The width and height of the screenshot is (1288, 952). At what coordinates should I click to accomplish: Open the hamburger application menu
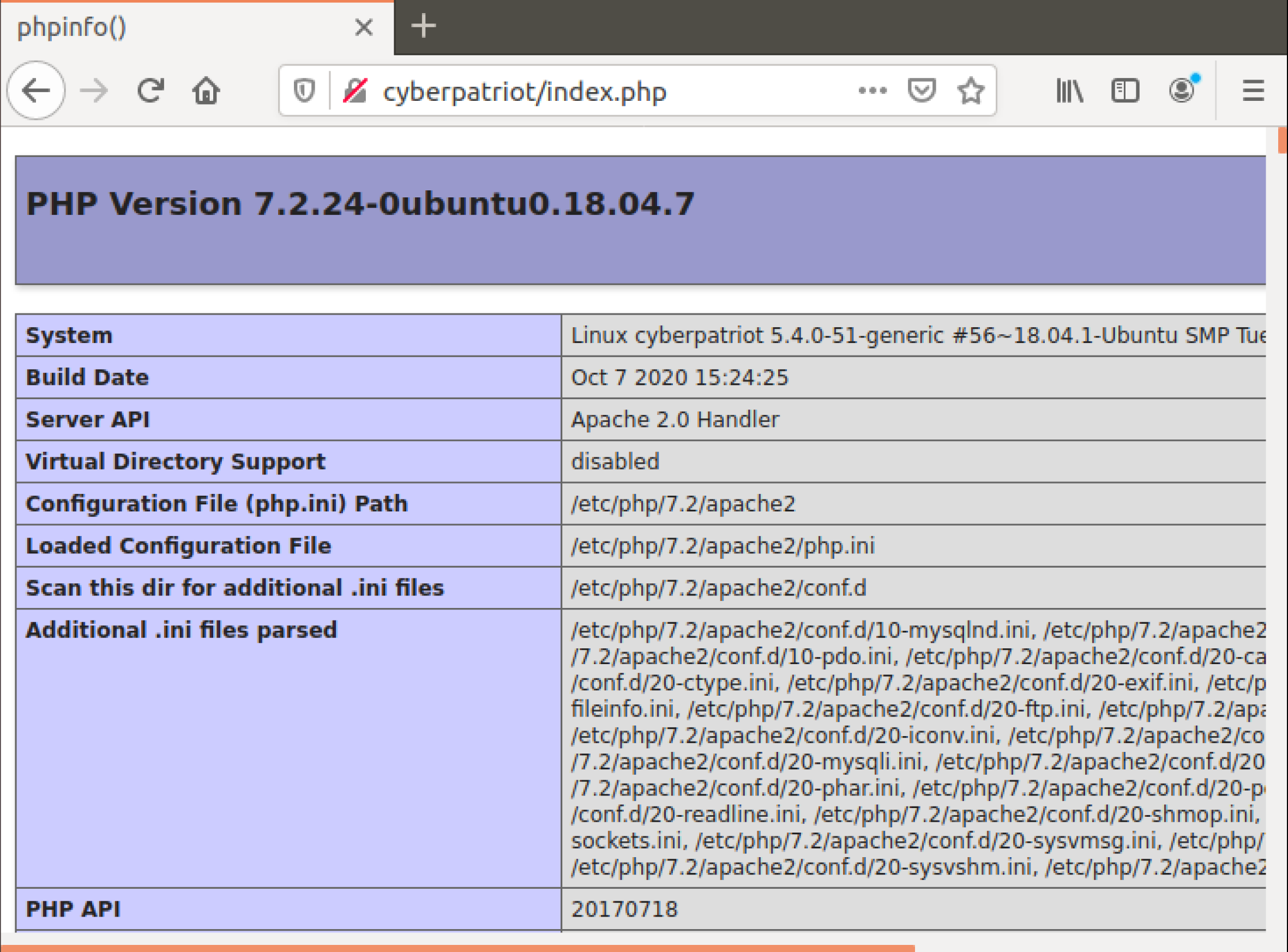tap(1253, 91)
